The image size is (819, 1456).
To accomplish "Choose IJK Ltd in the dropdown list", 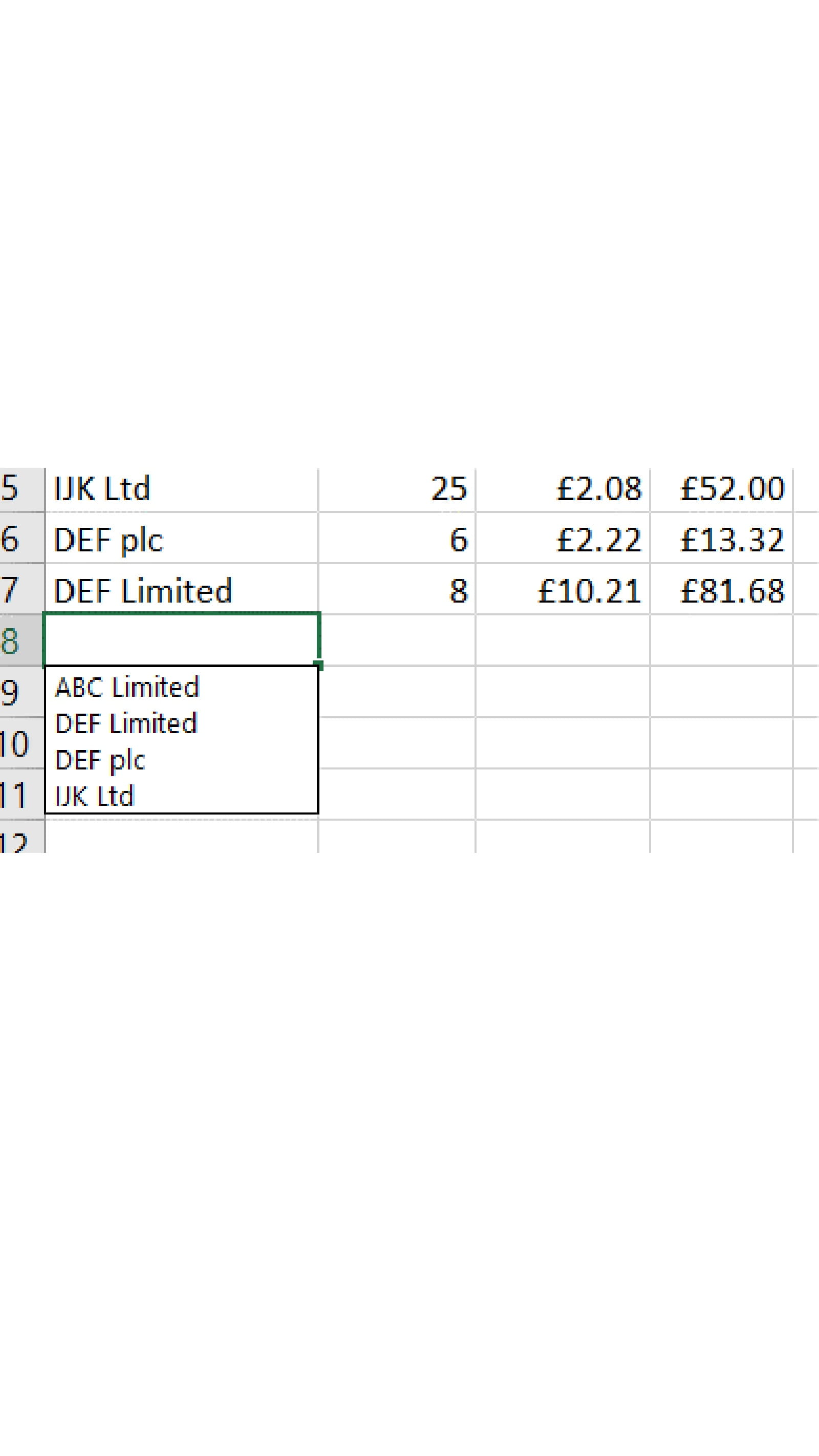I will (x=94, y=796).
